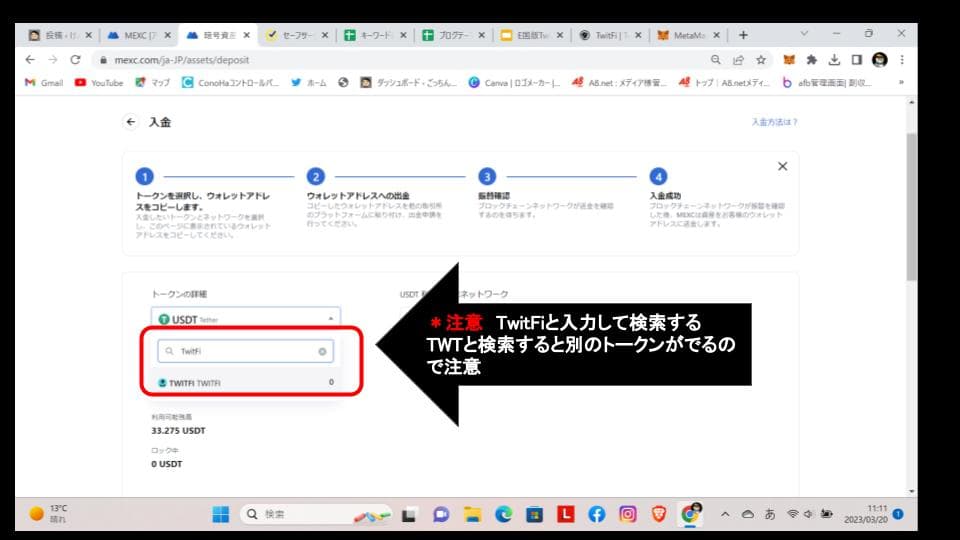Clear the TwitFi search field

(x=322, y=351)
